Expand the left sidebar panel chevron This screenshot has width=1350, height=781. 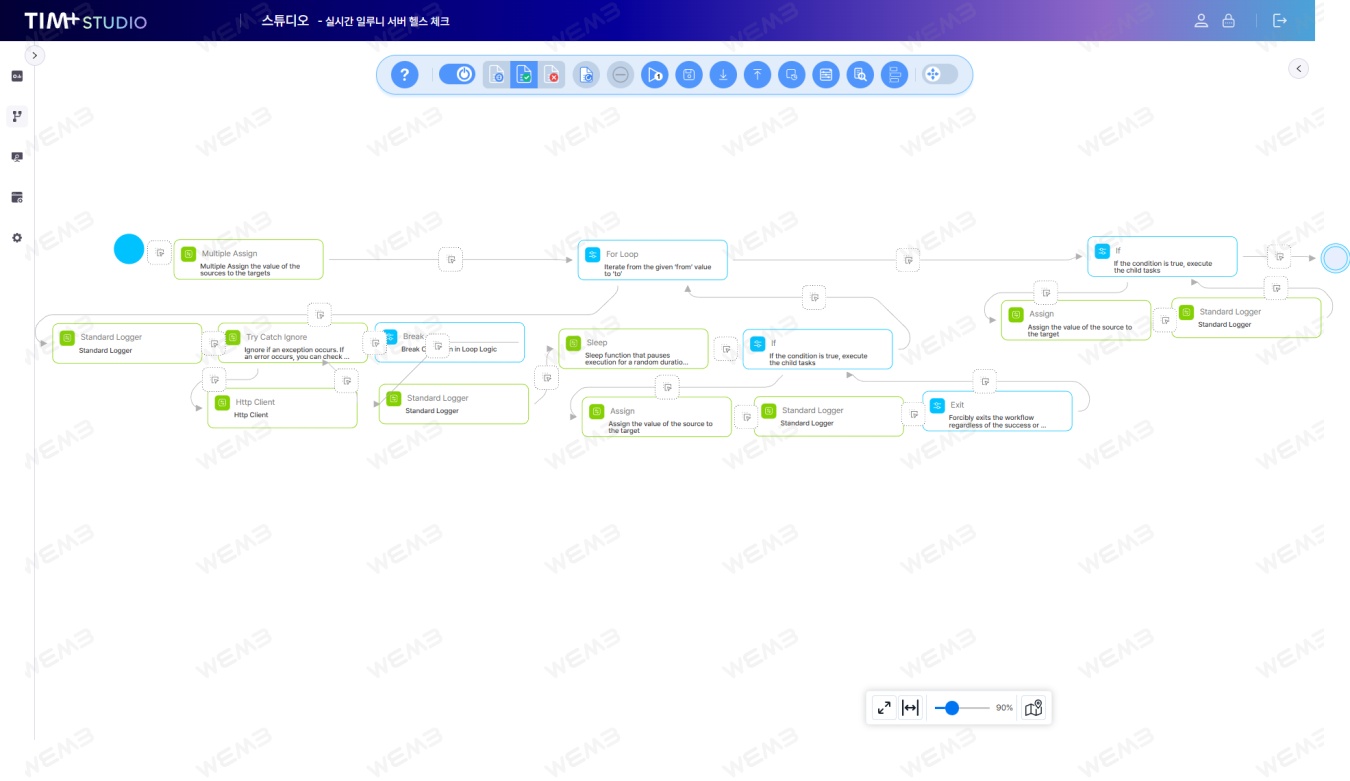click(x=35, y=56)
